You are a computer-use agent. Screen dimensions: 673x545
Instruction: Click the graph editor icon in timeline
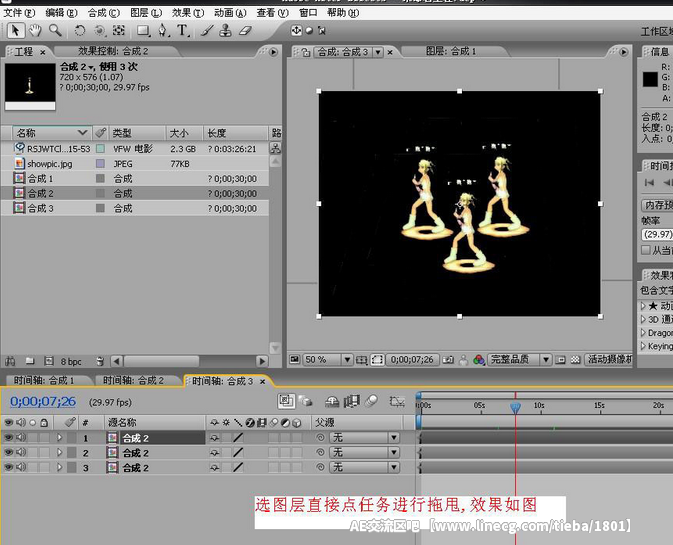tap(397, 401)
